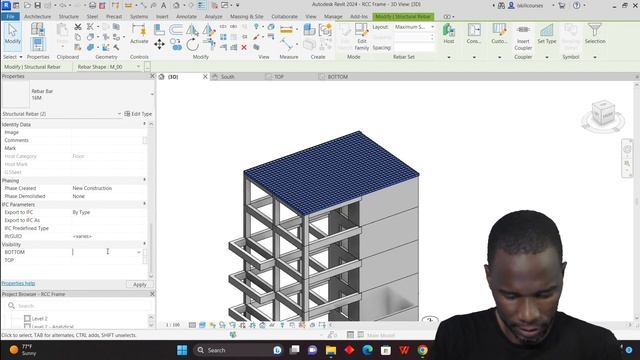Expand the Select panel dropdown

(x=12, y=57)
